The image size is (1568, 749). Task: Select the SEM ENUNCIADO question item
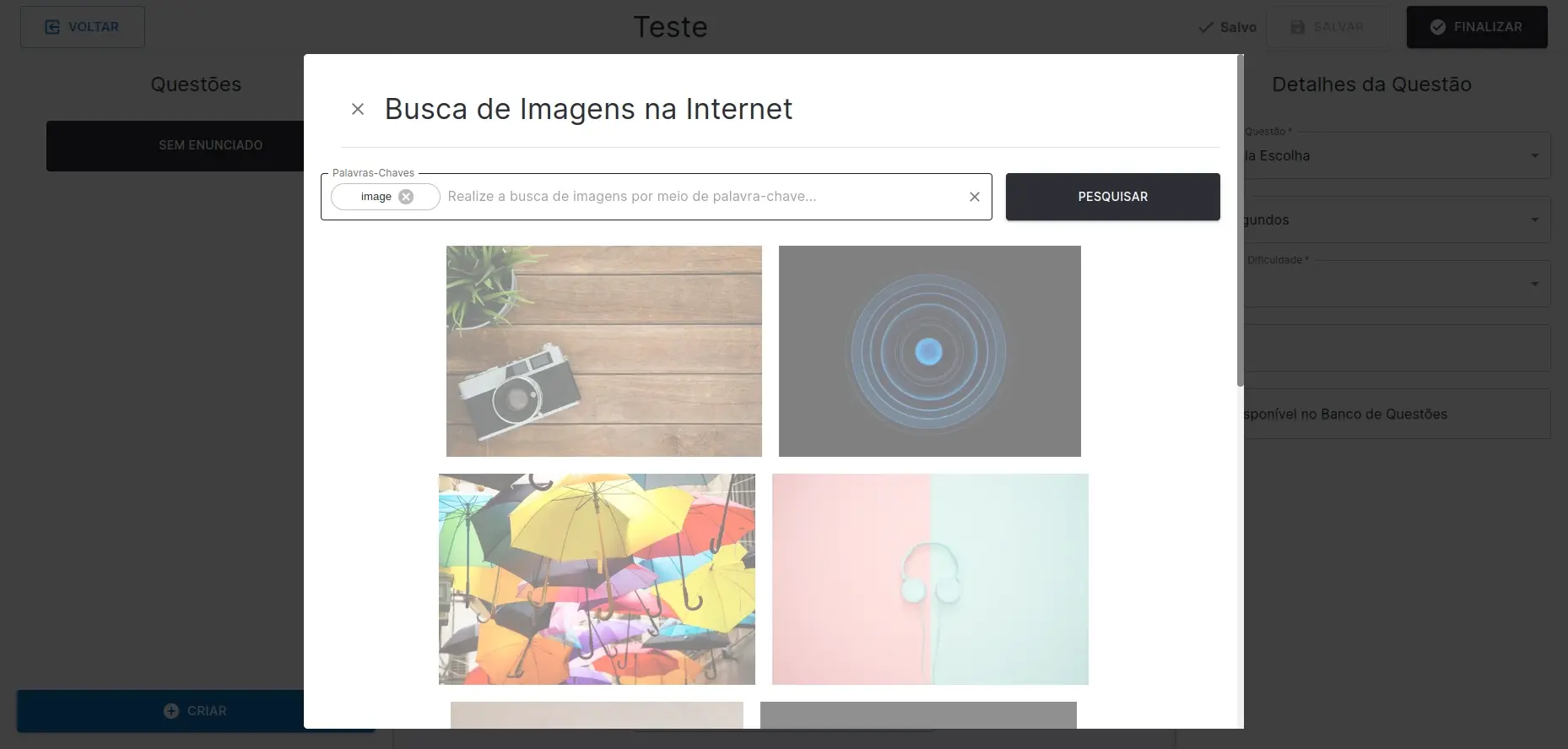(x=176, y=145)
